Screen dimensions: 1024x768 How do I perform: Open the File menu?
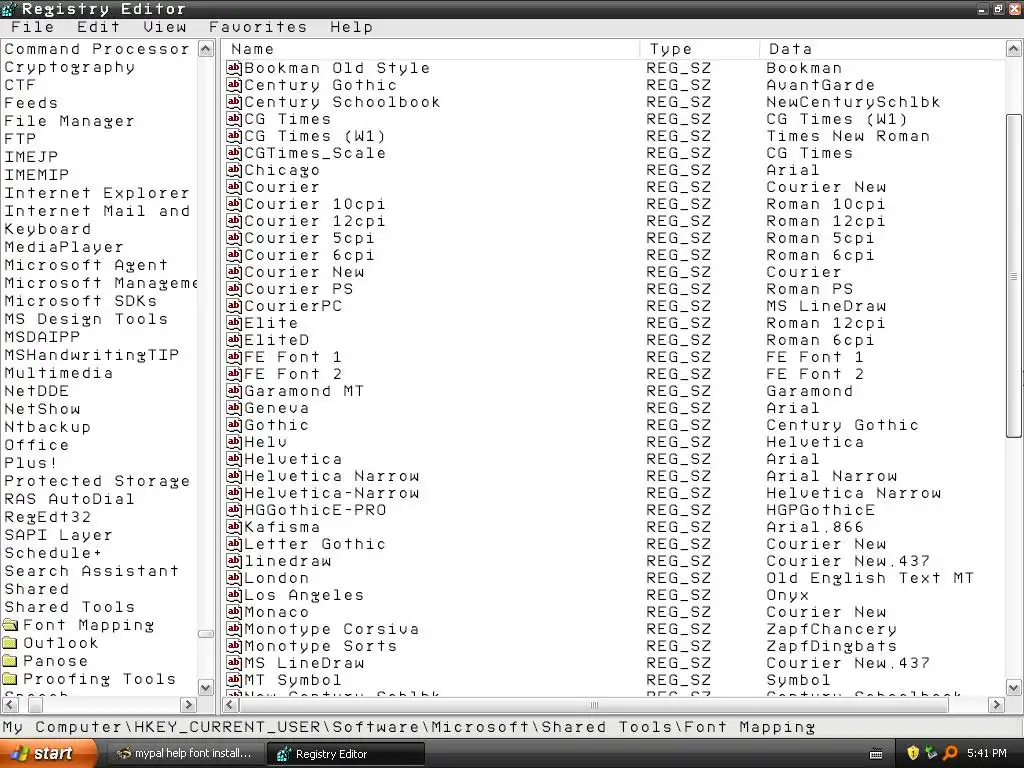(x=32, y=27)
